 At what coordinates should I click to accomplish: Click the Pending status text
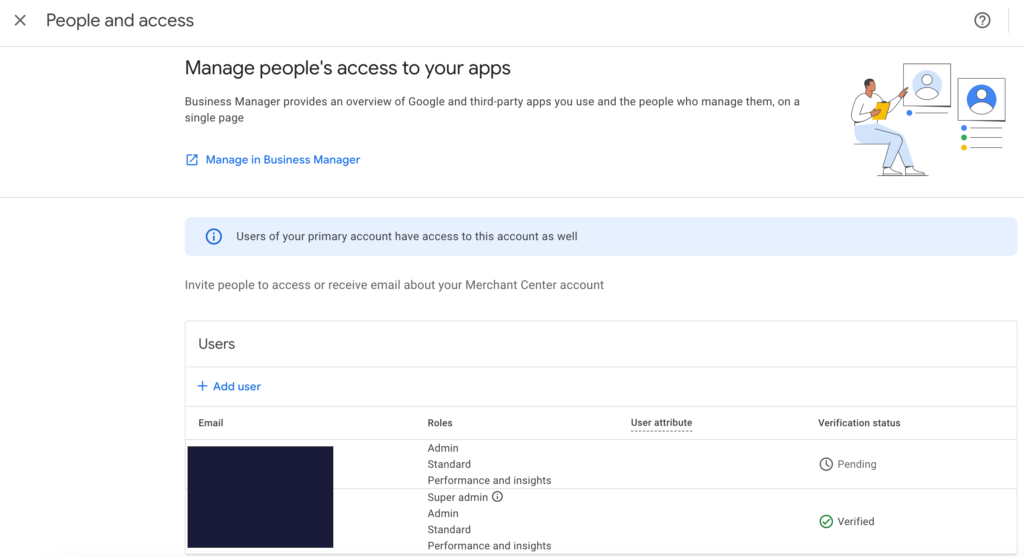(x=857, y=464)
